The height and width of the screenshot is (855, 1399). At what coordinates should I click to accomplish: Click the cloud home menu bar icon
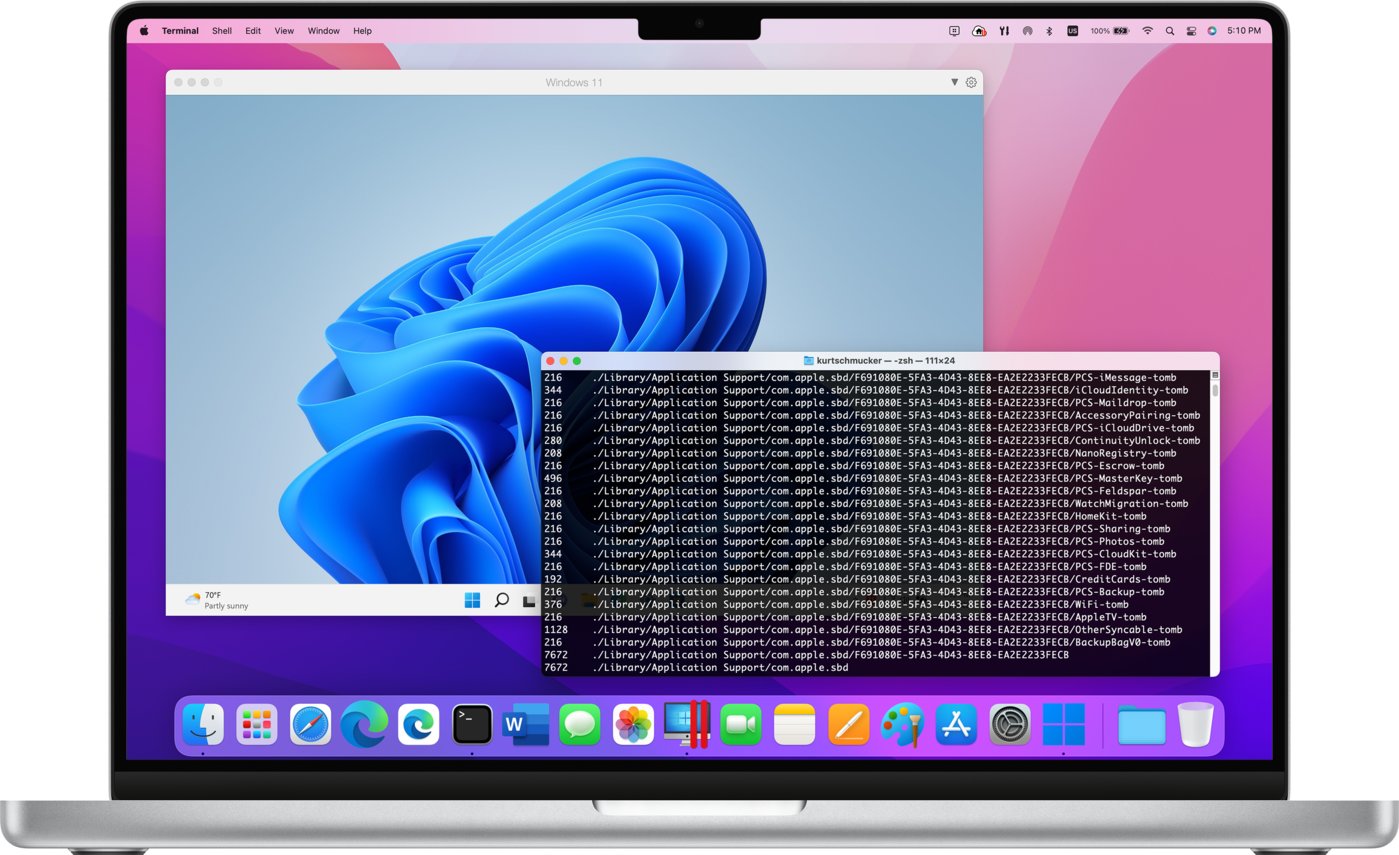tap(979, 31)
